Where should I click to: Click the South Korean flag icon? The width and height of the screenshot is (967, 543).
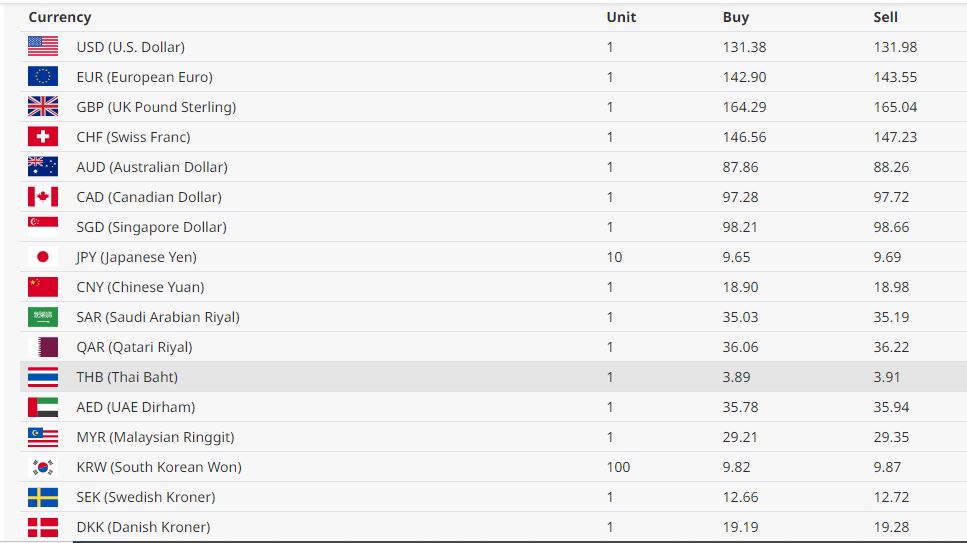[43, 466]
